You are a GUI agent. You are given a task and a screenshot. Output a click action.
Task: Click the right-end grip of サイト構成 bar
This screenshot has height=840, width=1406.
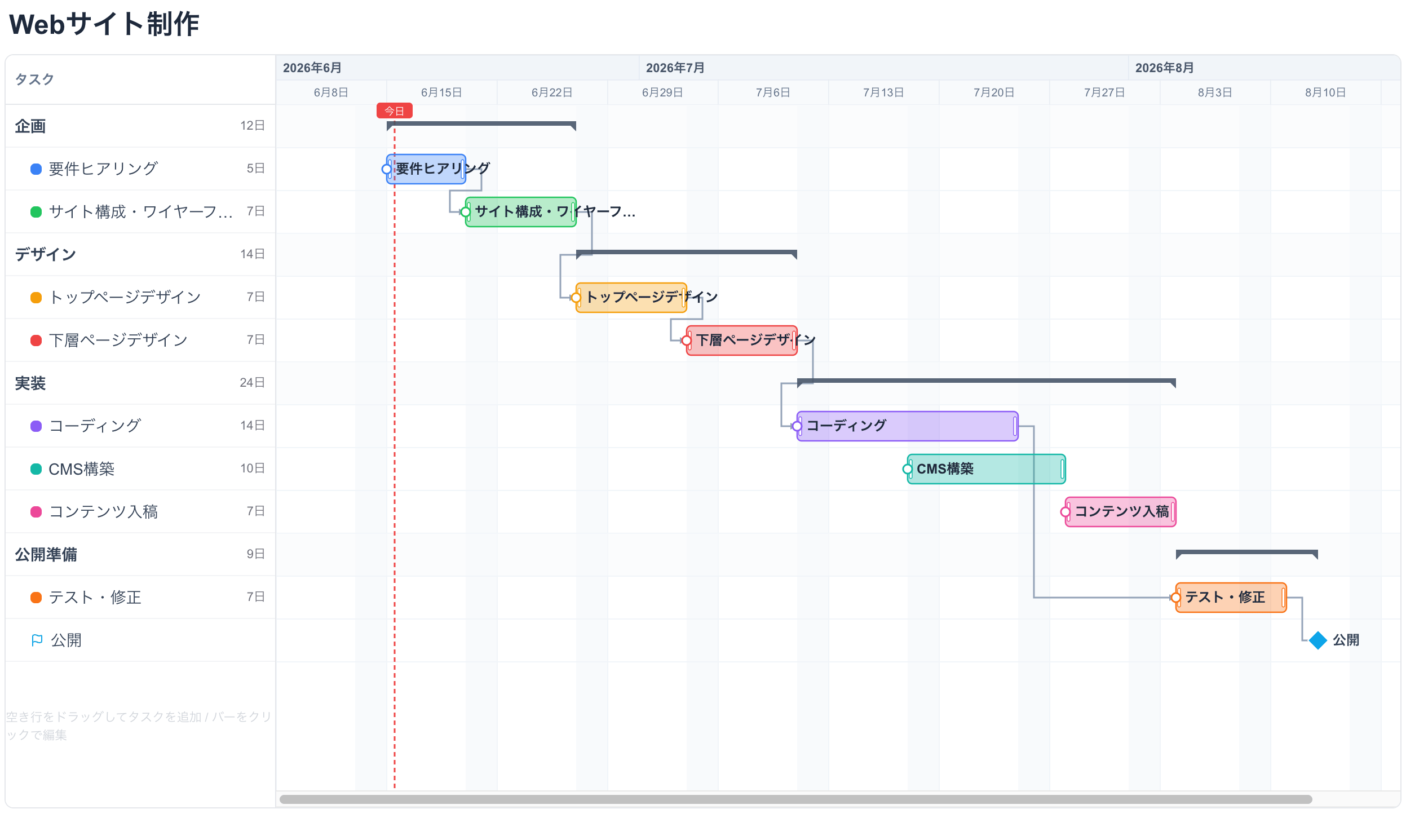(573, 212)
